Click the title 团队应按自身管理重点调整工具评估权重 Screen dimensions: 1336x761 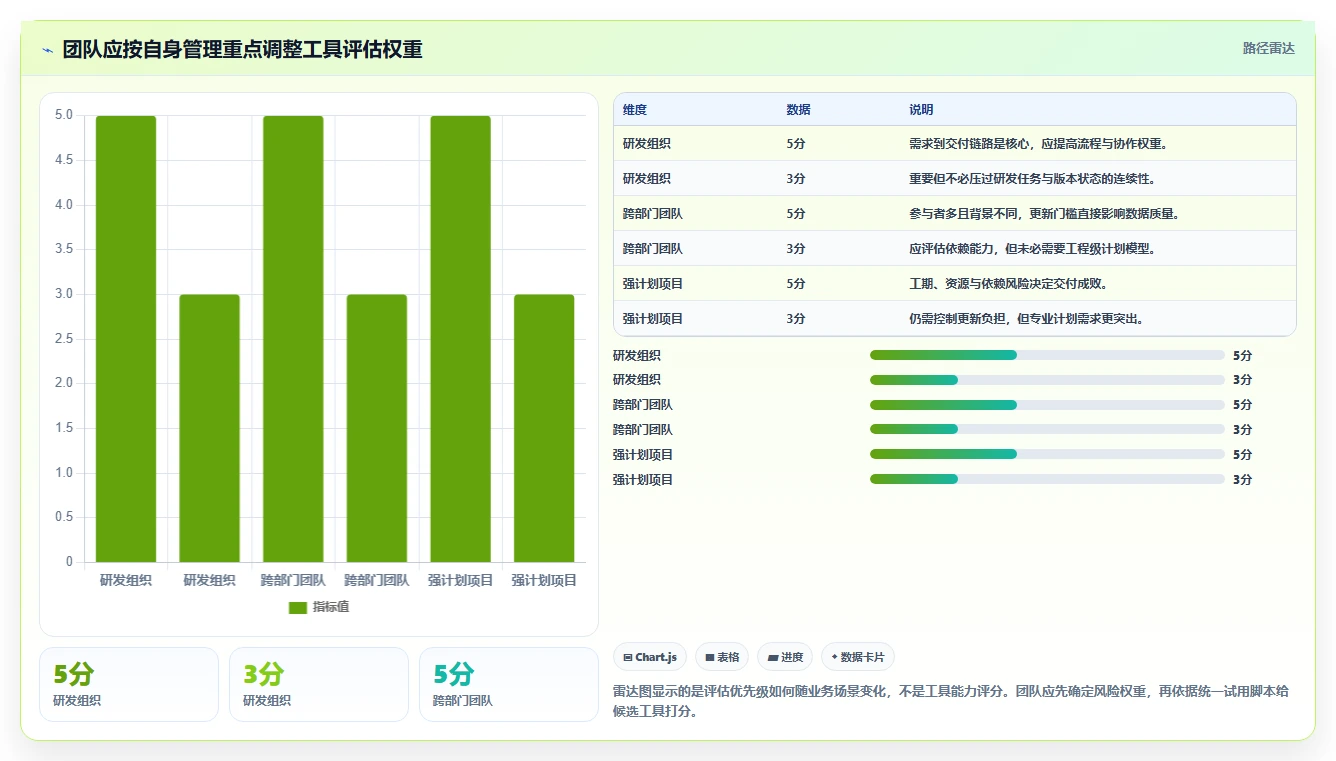(243, 50)
